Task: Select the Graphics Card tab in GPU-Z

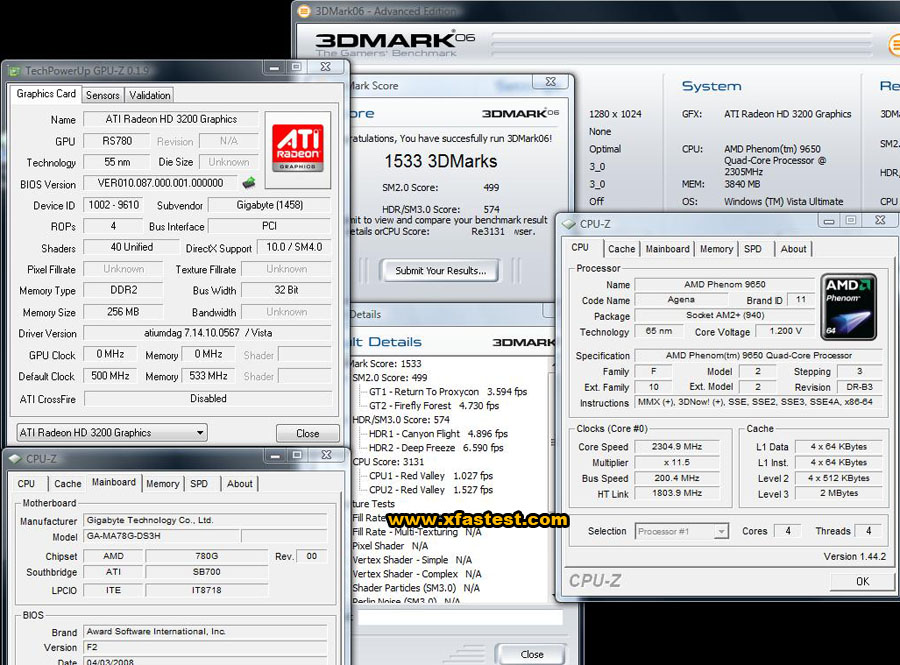Action: click(x=46, y=94)
